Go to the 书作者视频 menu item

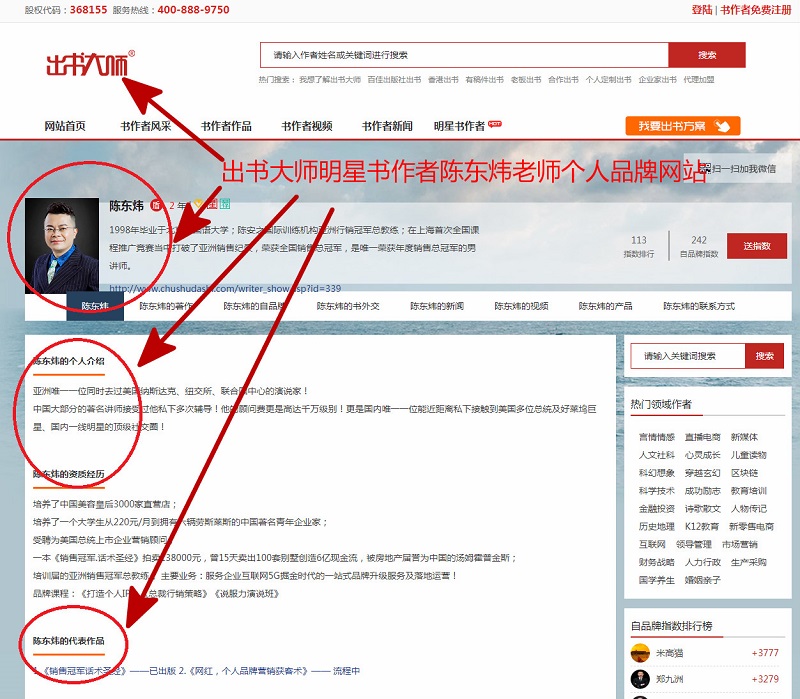tap(306, 126)
